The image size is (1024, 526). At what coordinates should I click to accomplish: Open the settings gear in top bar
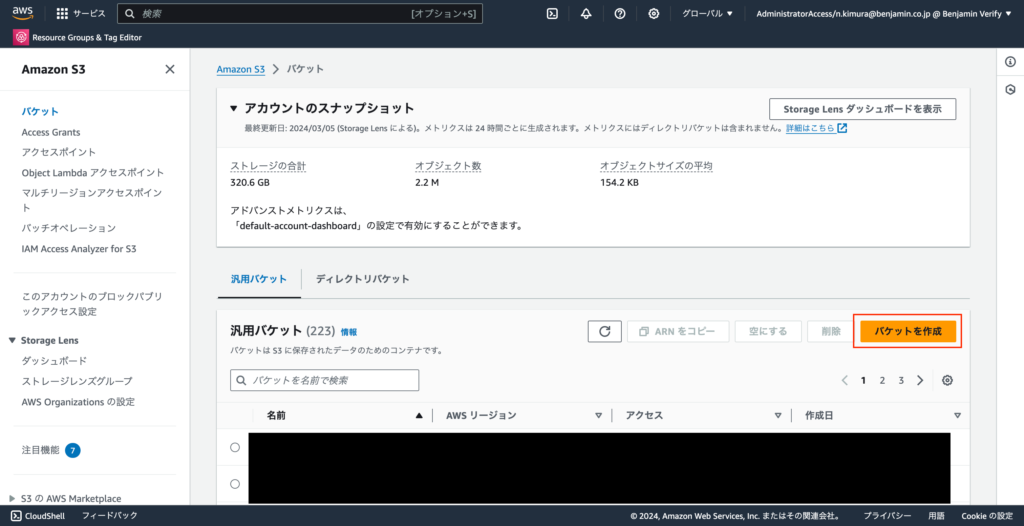pyautogui.click(x=654, y=14)
